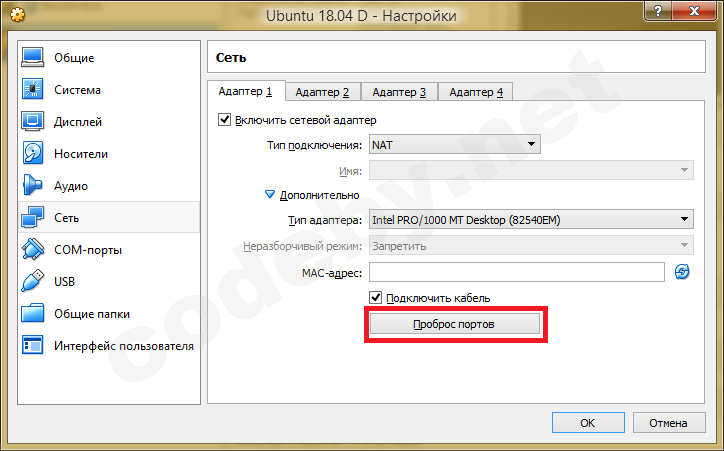Select the Дисплей monitor icon
The height and width of the screenshot is (451, 724).
point(32,121)
